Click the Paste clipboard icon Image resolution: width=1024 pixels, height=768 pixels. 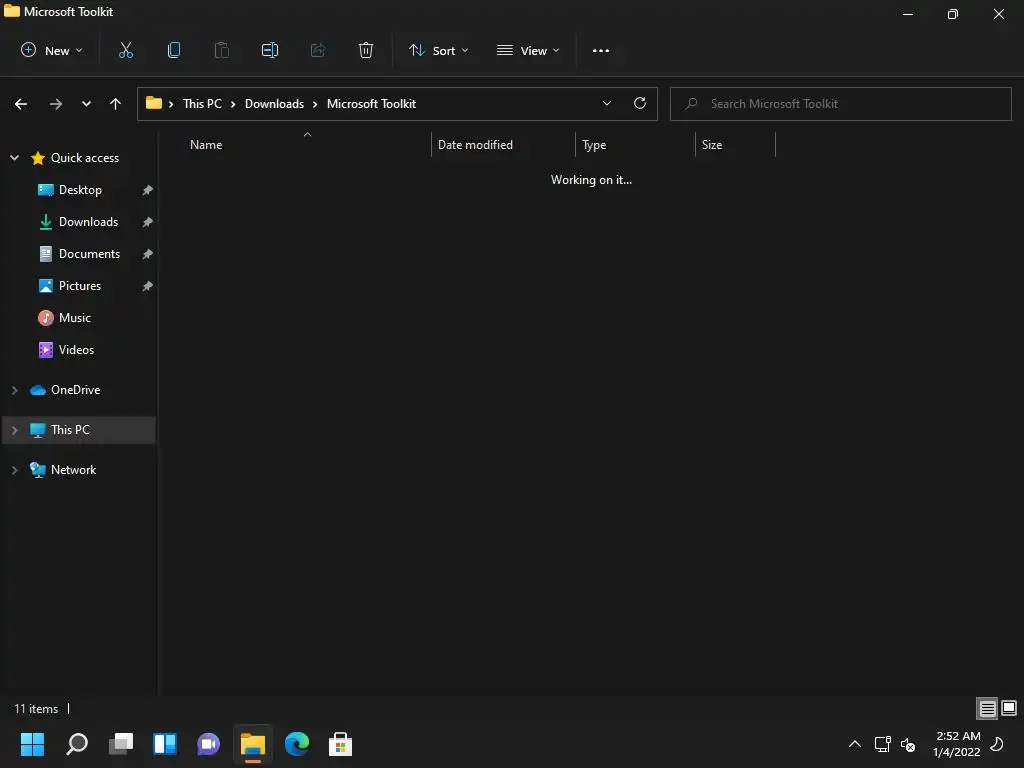pos(221,50)
